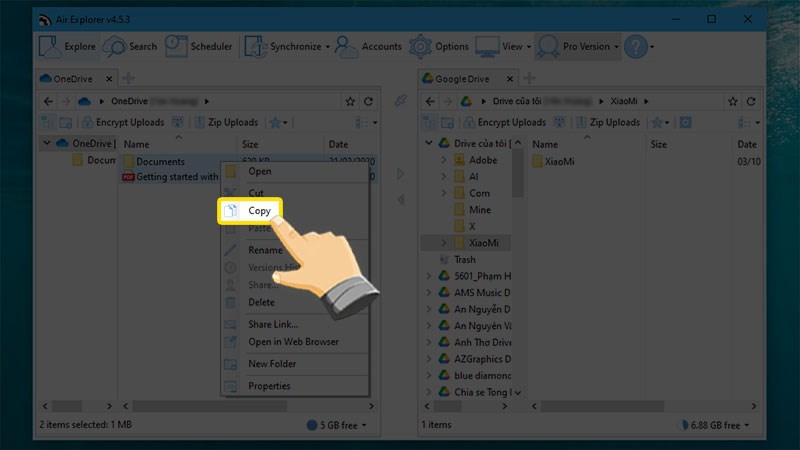Choose Delete from context menu
Viewport: 800px width, 450px height.
click(x=295, y=302)
